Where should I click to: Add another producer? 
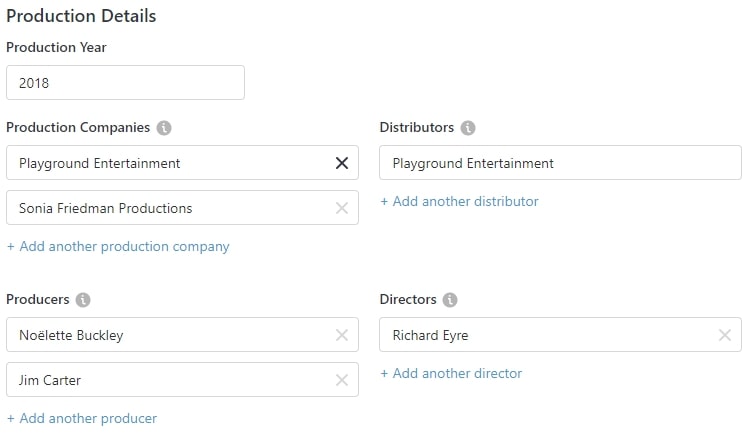click(x=82, y=418)
